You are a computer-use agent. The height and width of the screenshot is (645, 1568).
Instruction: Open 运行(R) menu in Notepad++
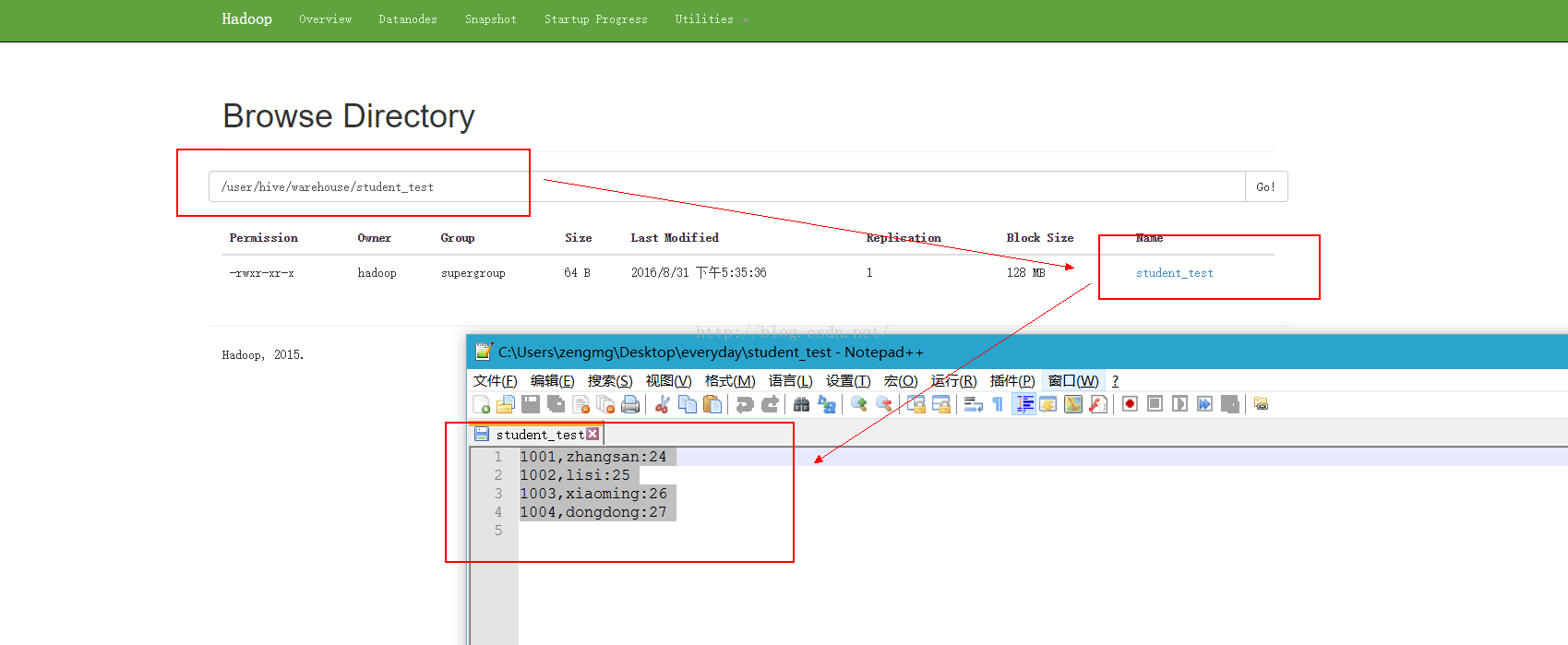[x=954, y=381]
